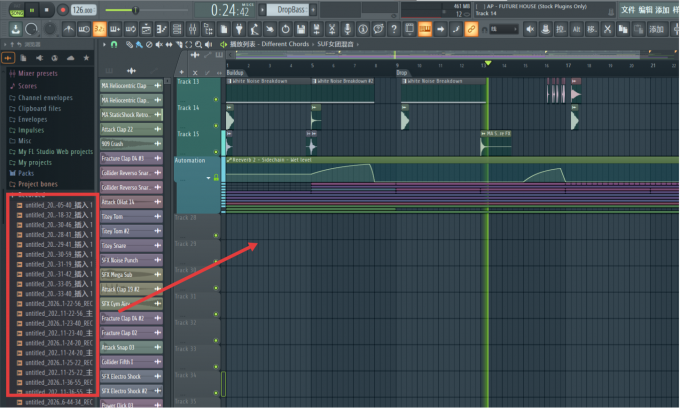Toggle the orange typing keyboard to piano button

pyautogui.click(x=425, y=29)
